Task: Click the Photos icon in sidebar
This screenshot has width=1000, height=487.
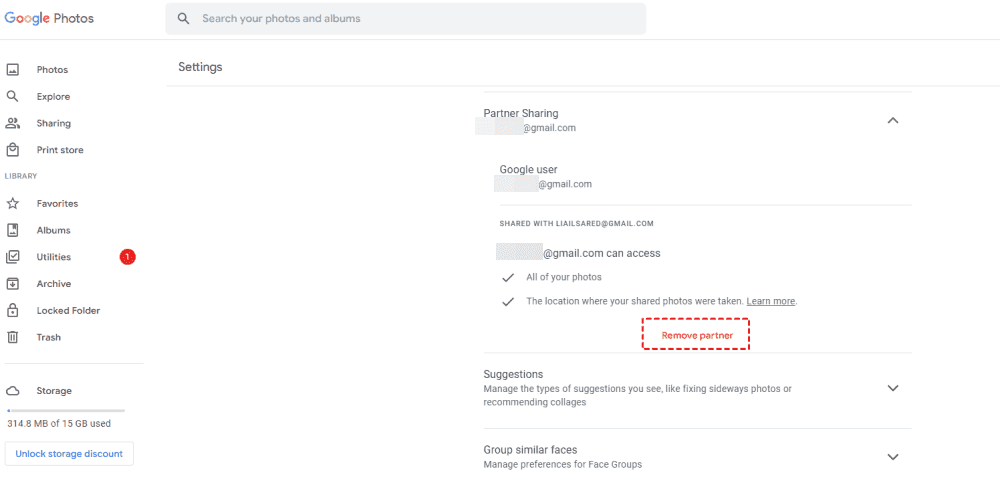Action: [x=13, y=70]
